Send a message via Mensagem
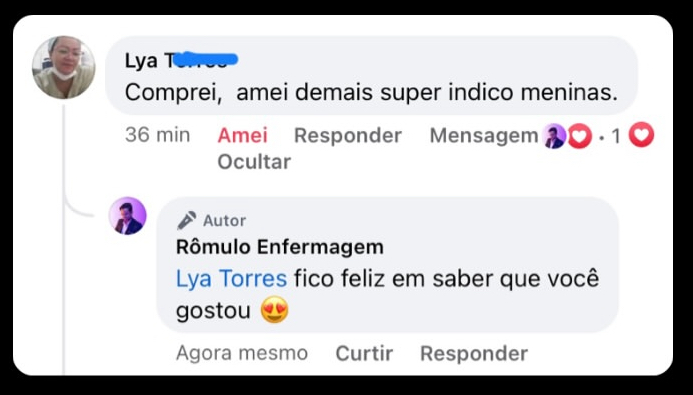This screenshot has width=693, height=395. tap(484, 135)
